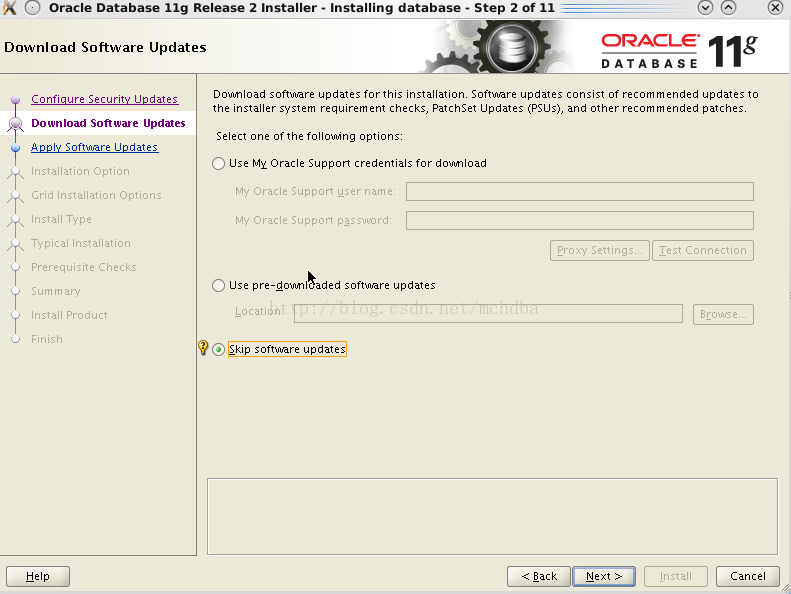Viewport: 791px width, 594px height.
Task: Go to Configure Security Updates step
Action: (104, 99)
